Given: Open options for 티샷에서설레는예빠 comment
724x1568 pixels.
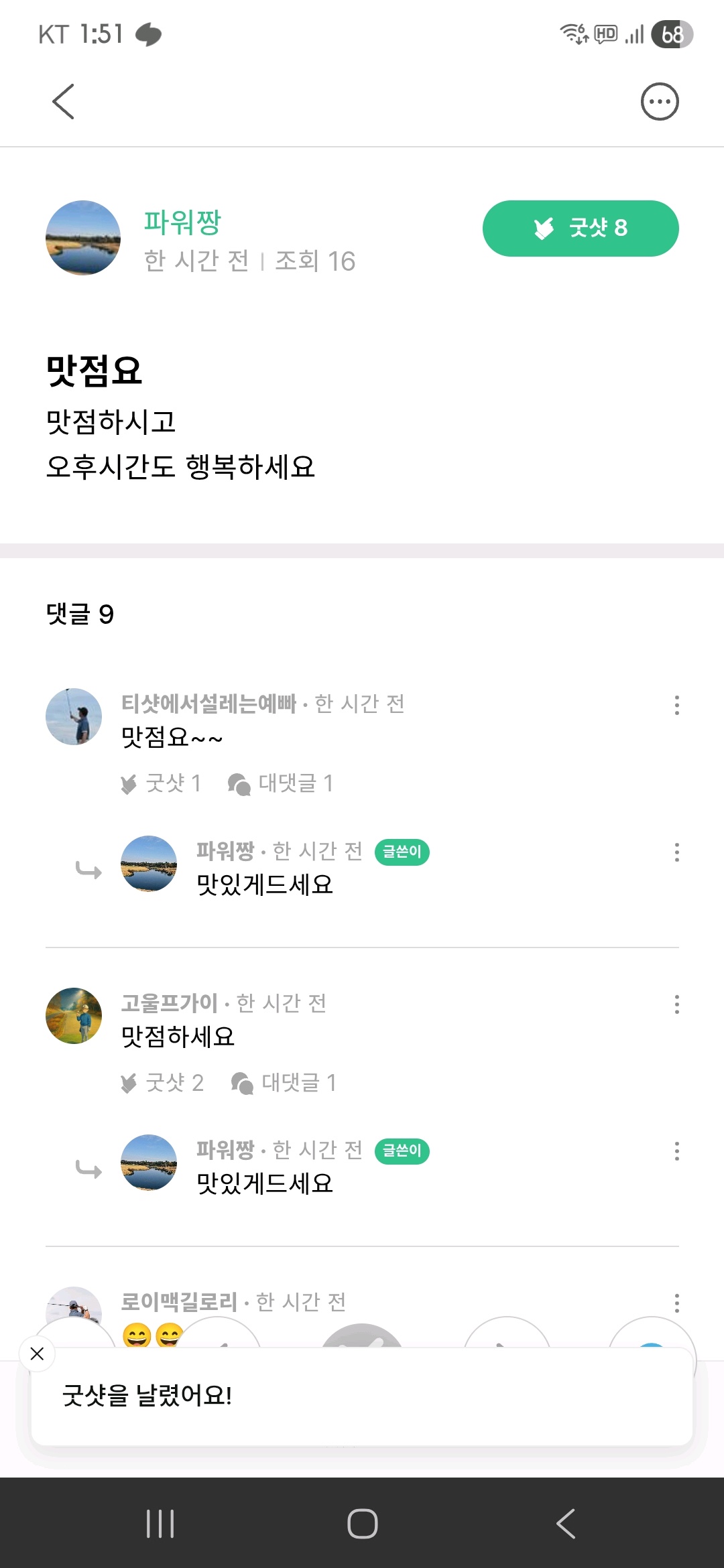Looking at the screenshot, I should (x=677, y=705).
